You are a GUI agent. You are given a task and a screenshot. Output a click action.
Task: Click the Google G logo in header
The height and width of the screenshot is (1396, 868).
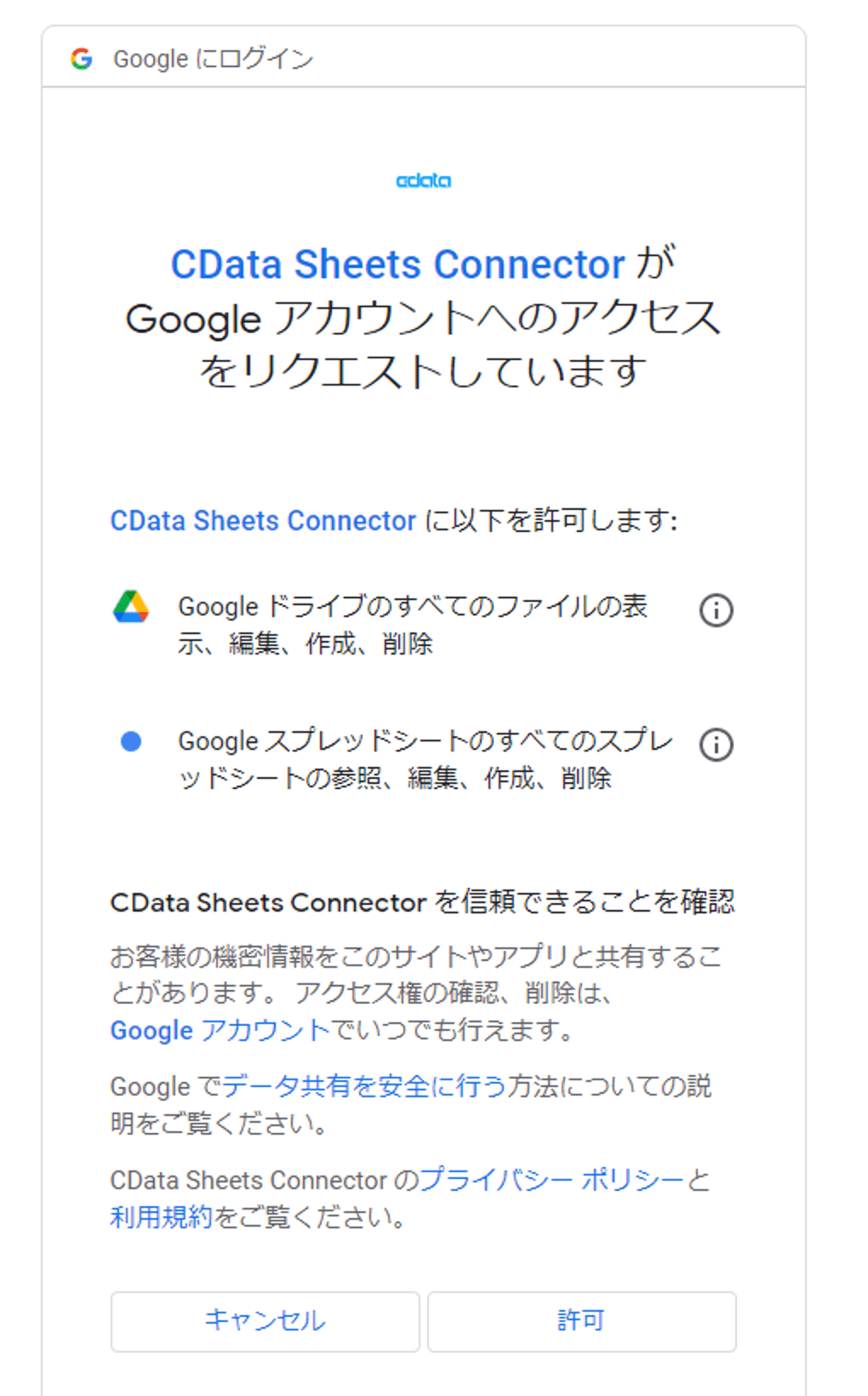(x=82, y=59)
